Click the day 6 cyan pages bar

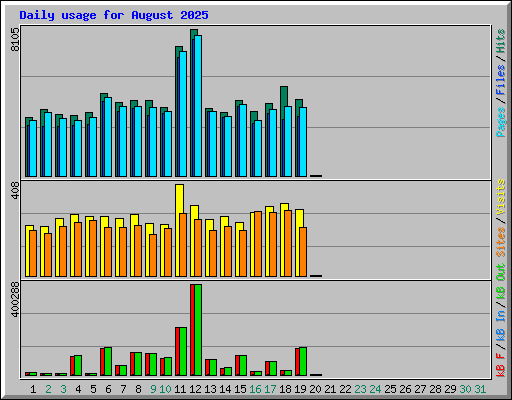pos(108,137)
